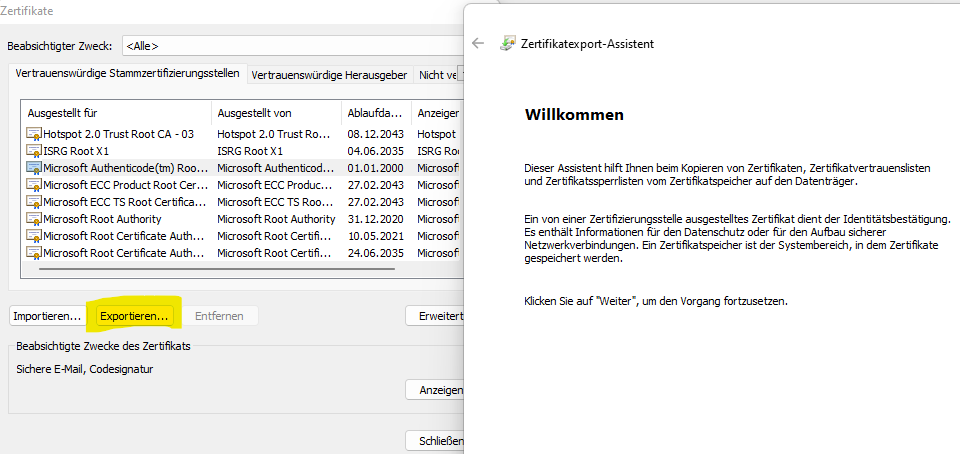Screen dimensions: 960x454
Task: Click the horizontal scrollbar of certificate list
Action: coord(217,268)
